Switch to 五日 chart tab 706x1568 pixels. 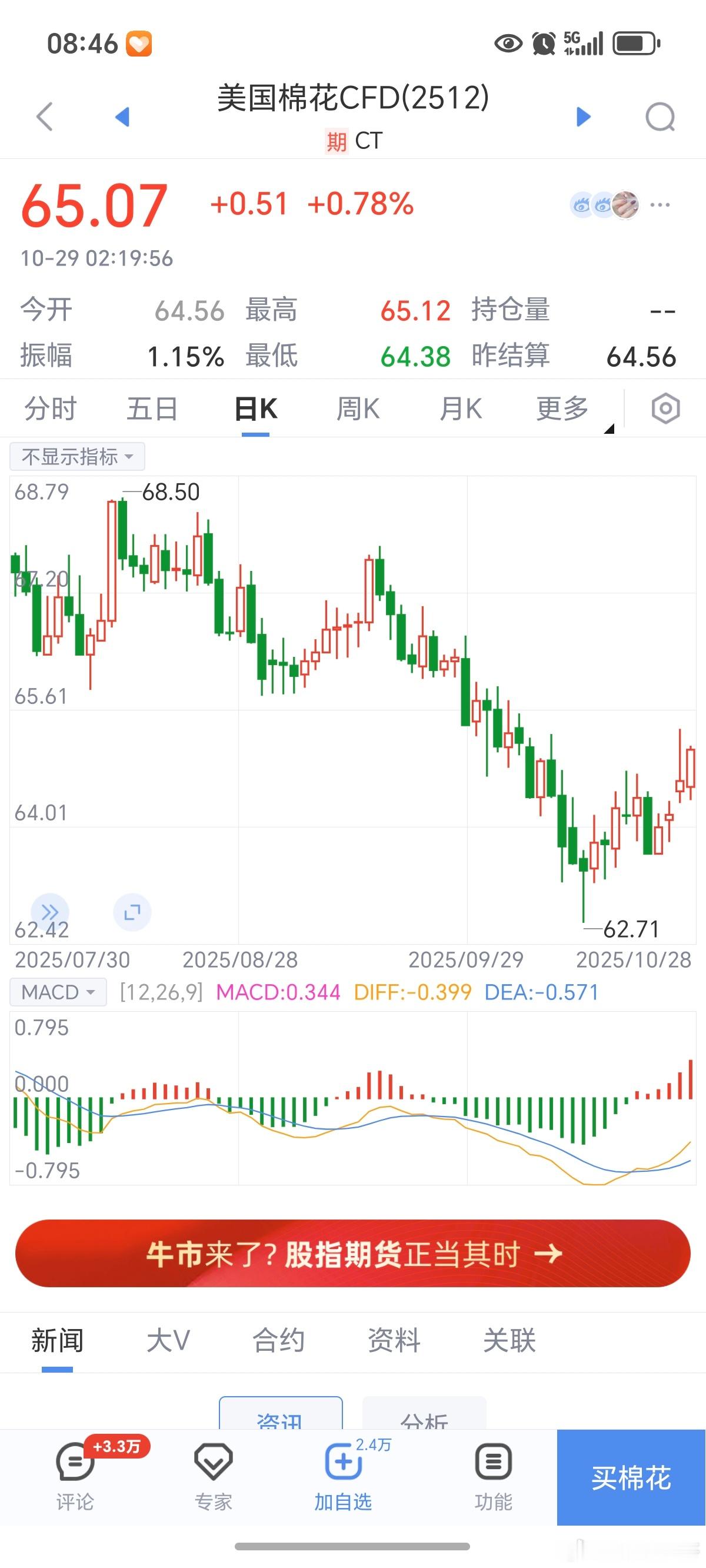point(152,408)
